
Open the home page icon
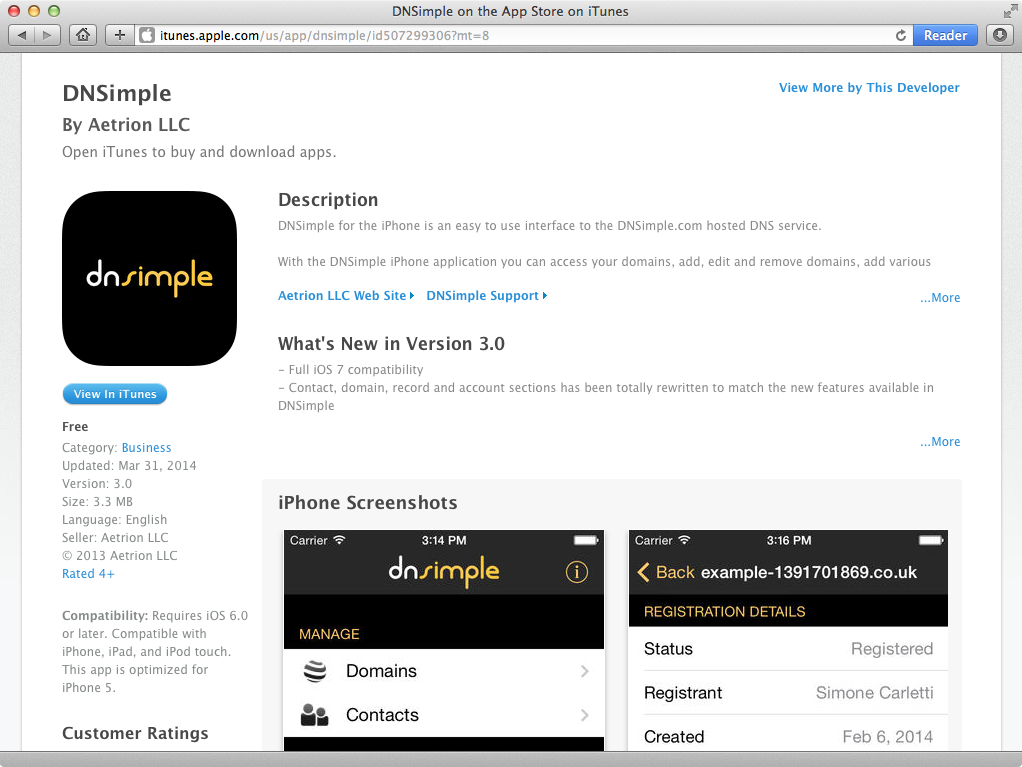[x=83, y=35]
